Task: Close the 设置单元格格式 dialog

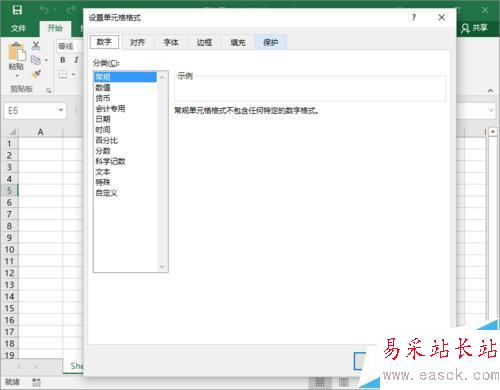Action: (441, 17)
